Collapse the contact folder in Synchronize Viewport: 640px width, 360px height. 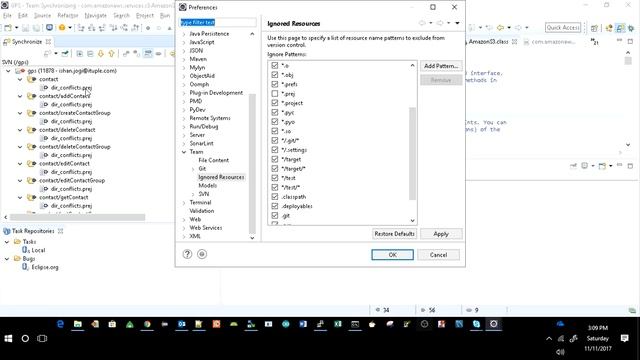[20, 79]
